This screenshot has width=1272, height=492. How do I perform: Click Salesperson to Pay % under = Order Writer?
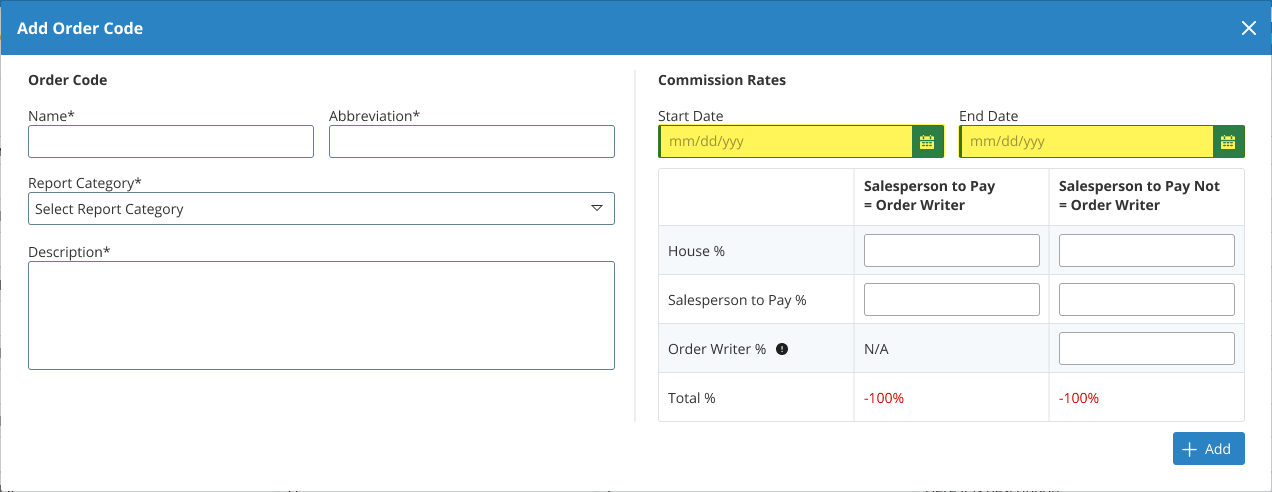click(951, 300)
